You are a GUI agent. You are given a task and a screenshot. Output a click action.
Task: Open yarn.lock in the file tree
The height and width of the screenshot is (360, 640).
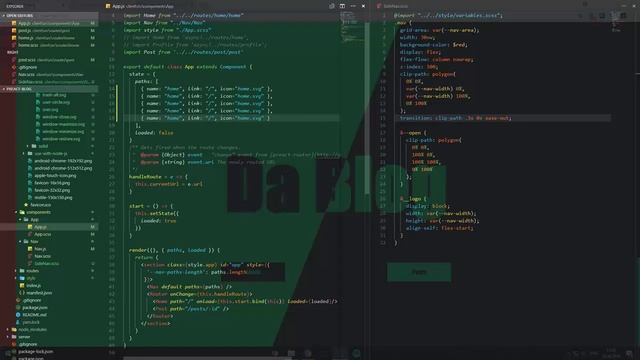31,322
